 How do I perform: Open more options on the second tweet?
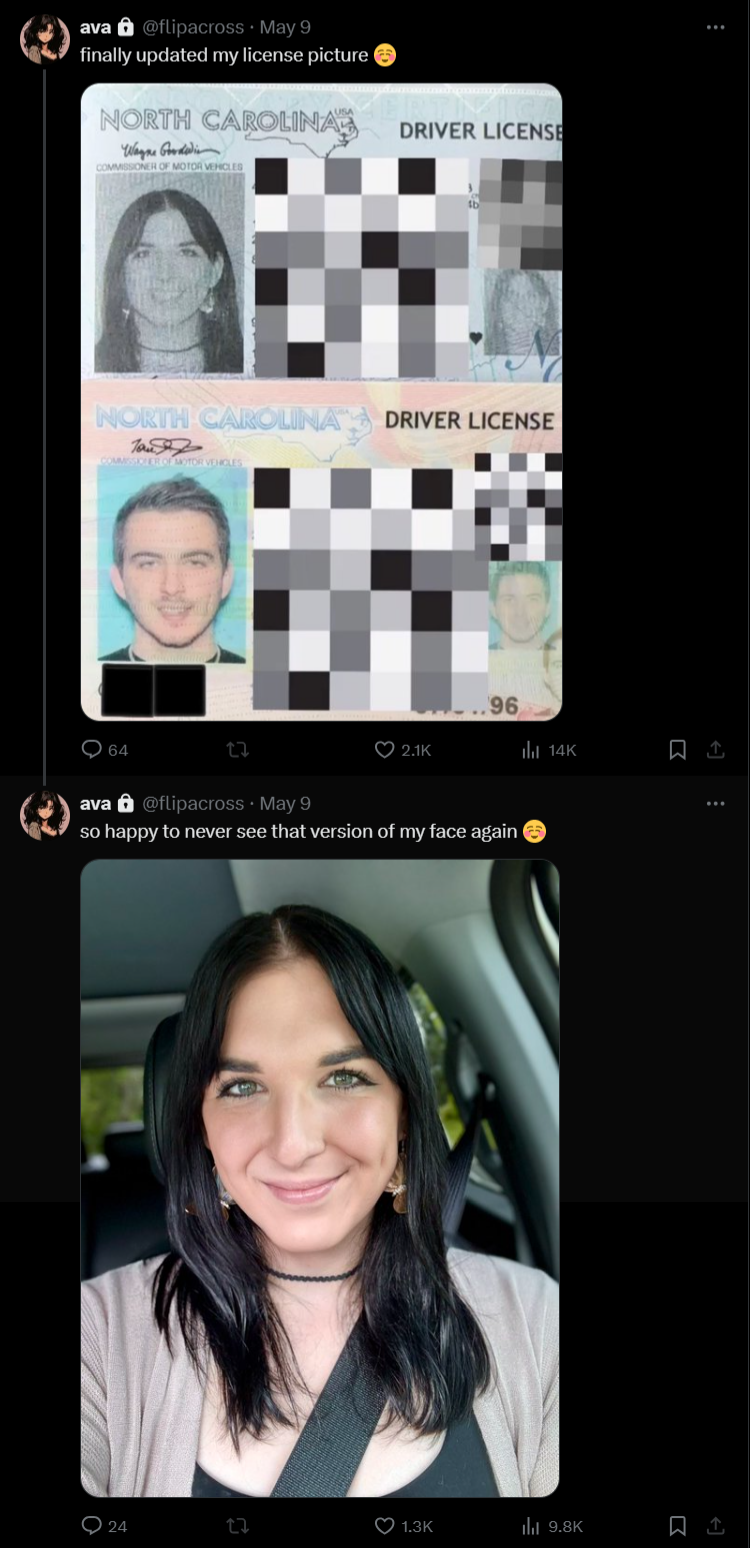[715, 803]
